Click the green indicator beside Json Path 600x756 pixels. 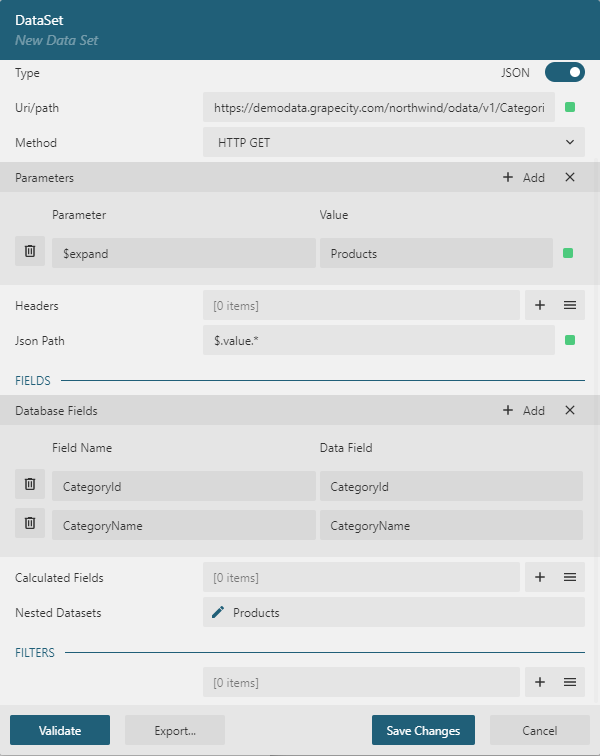pyautogui.click(x=570, y=340)
